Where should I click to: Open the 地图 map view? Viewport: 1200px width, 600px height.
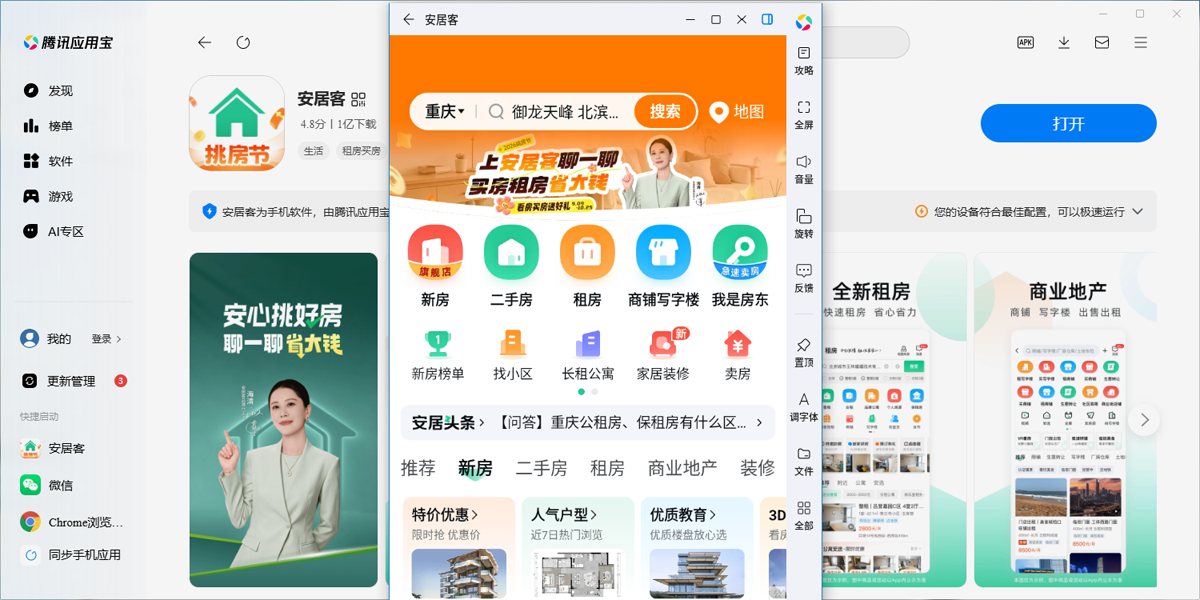coord(736,112)
